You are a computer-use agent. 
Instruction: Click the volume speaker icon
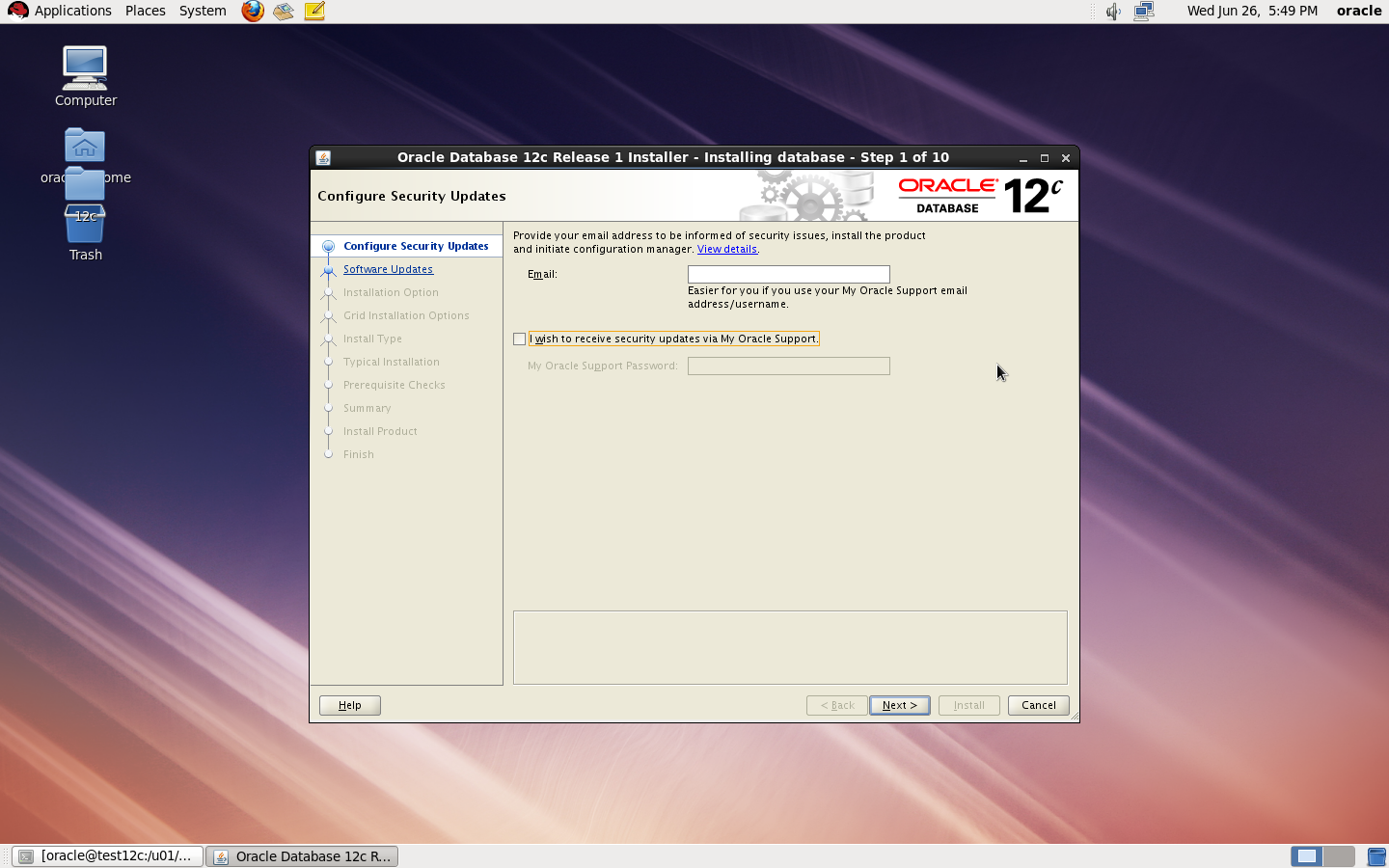tap(1113, 12)
